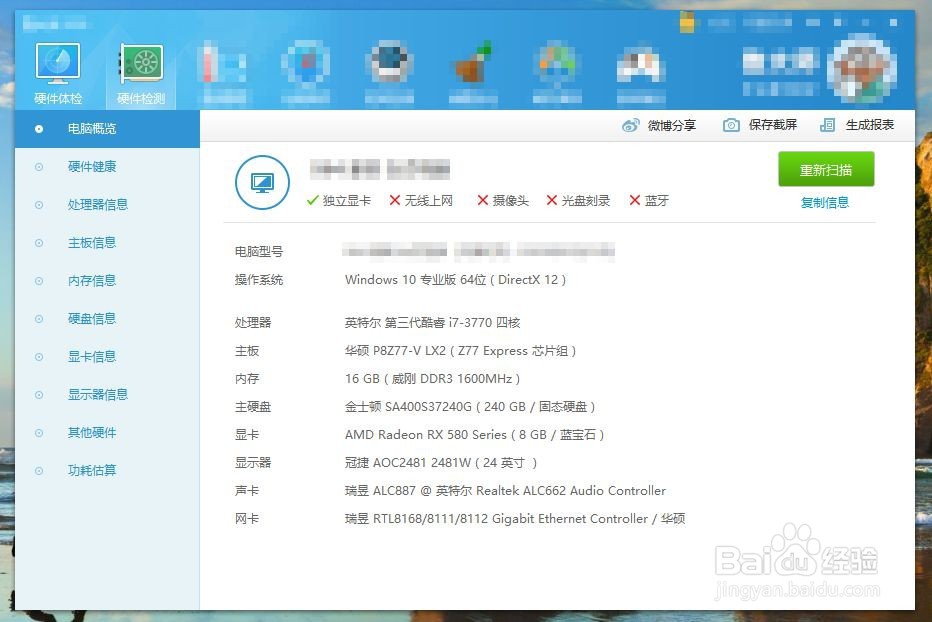Click the 微博分享 text link
This screenshot has width=932, height=622.
[x=672, y=125]
